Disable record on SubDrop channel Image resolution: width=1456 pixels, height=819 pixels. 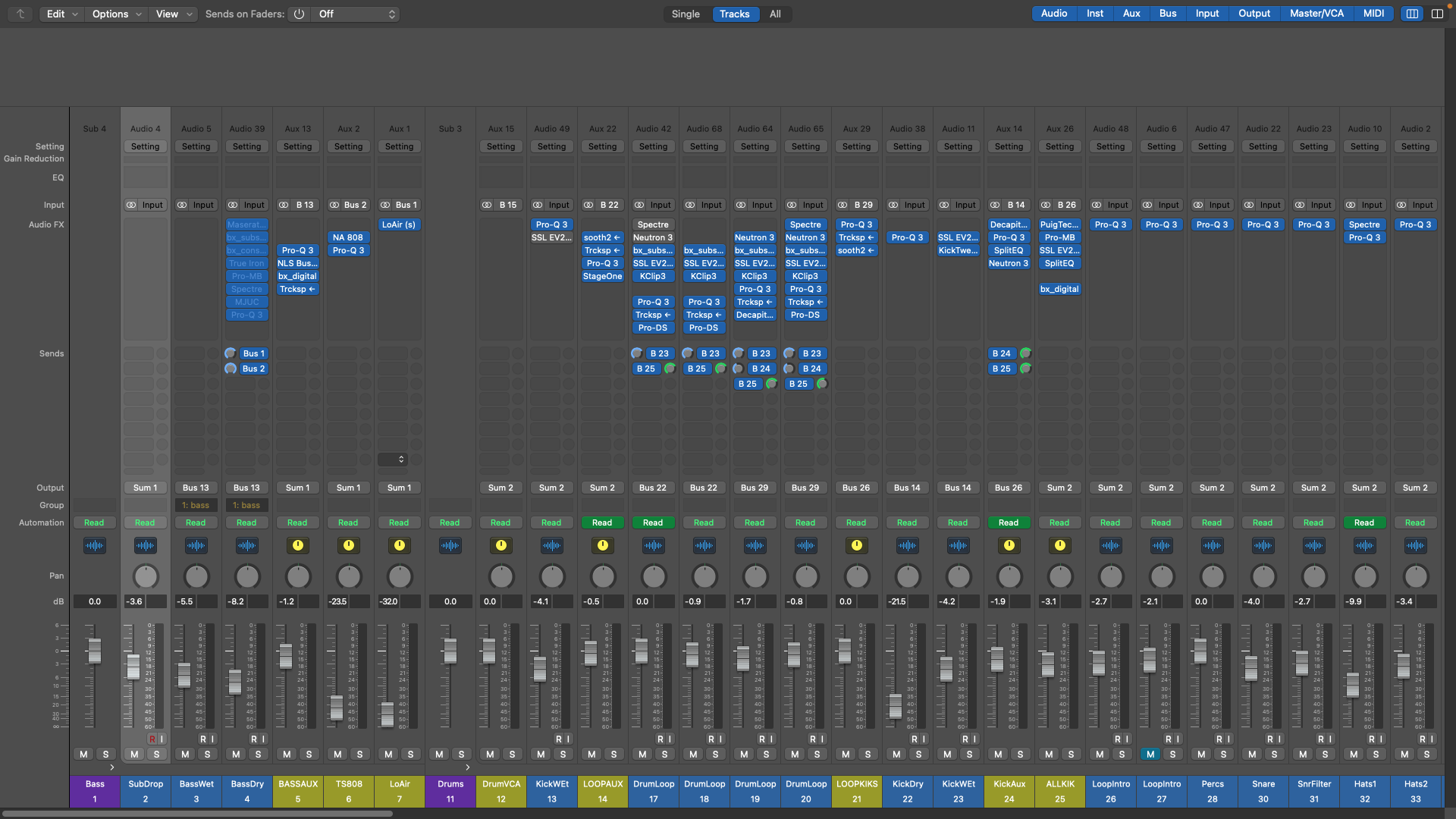pyautogui.click(x=152, y=739)
